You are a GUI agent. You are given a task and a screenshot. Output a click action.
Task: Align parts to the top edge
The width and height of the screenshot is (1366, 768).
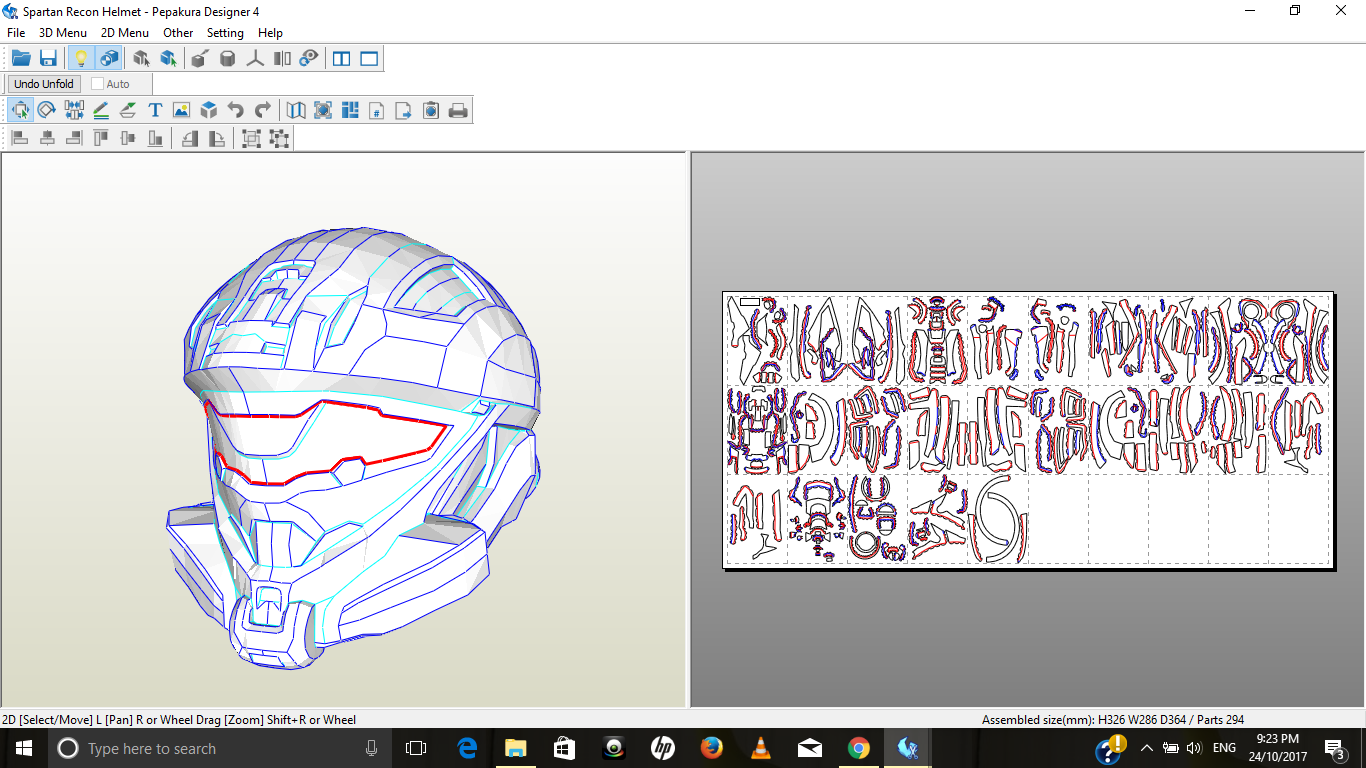coord(101,138)
